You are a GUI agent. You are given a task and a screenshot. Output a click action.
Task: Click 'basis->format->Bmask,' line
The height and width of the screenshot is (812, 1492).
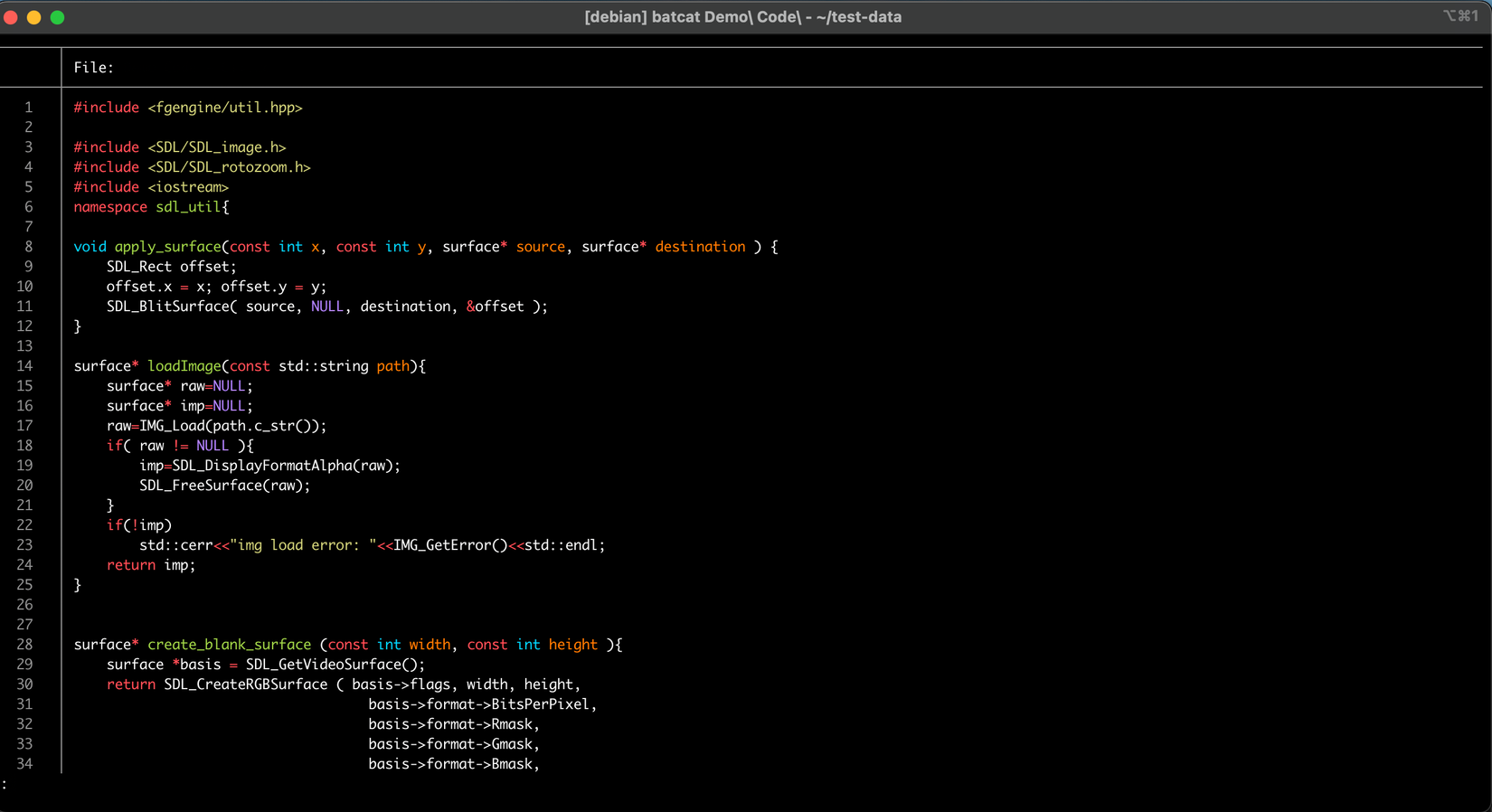pos(454,764)
